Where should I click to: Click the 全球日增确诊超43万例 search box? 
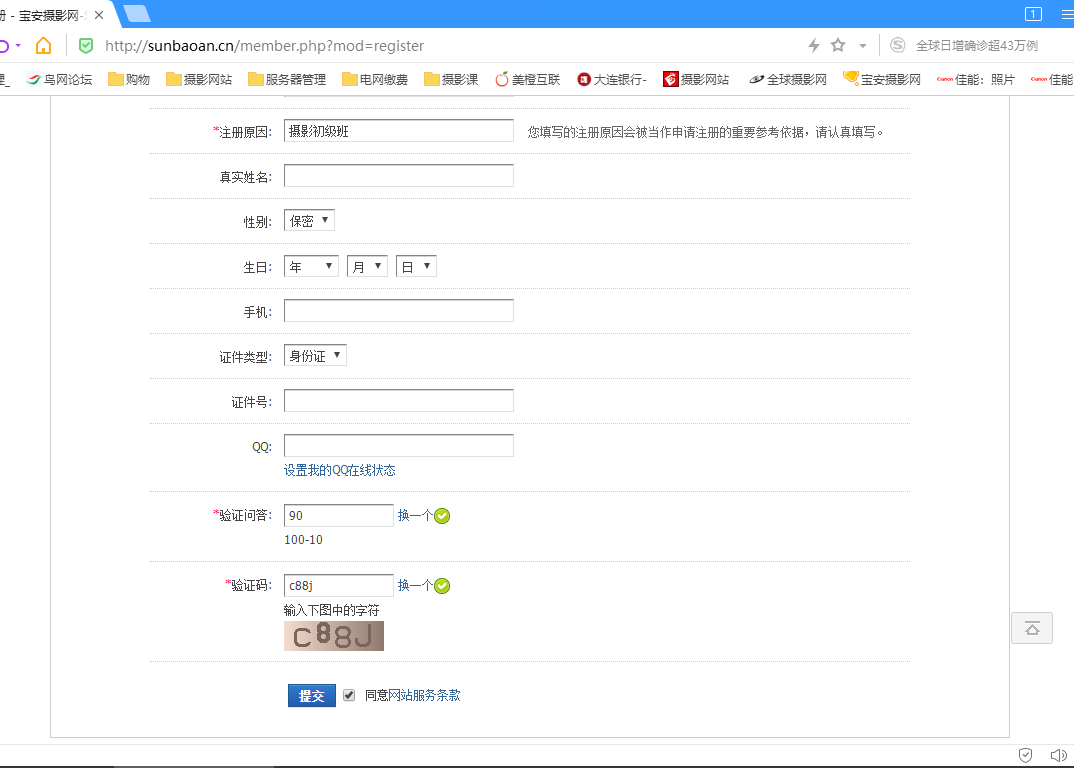977,46
